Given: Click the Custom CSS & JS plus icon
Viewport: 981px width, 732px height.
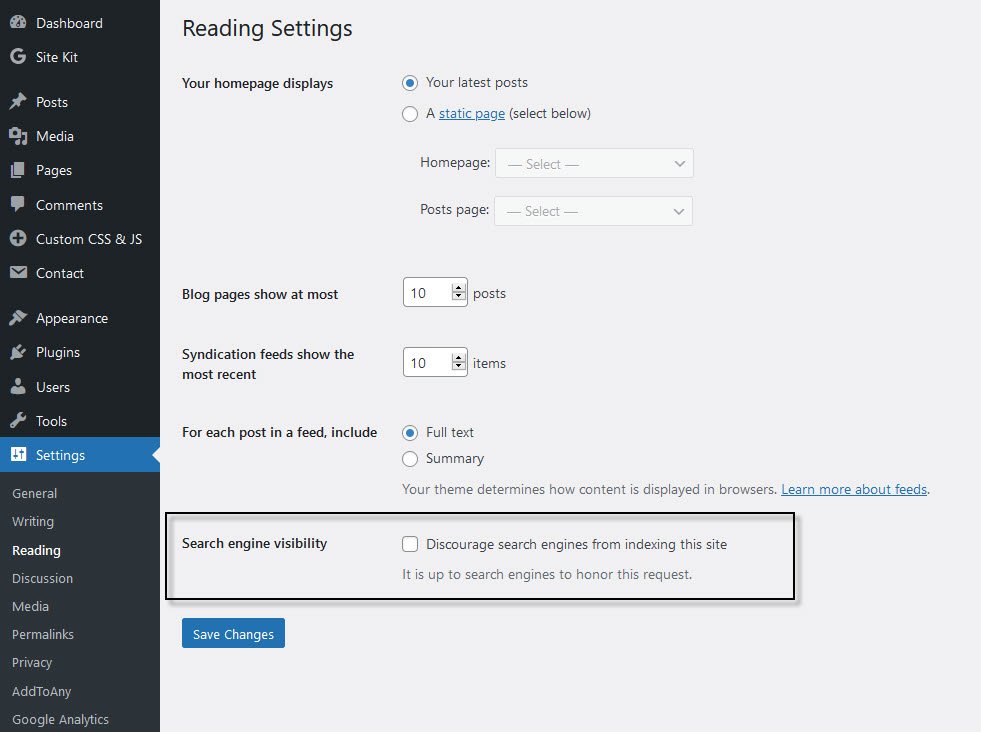Looking at the screenshot, I should tap(18, 238).
